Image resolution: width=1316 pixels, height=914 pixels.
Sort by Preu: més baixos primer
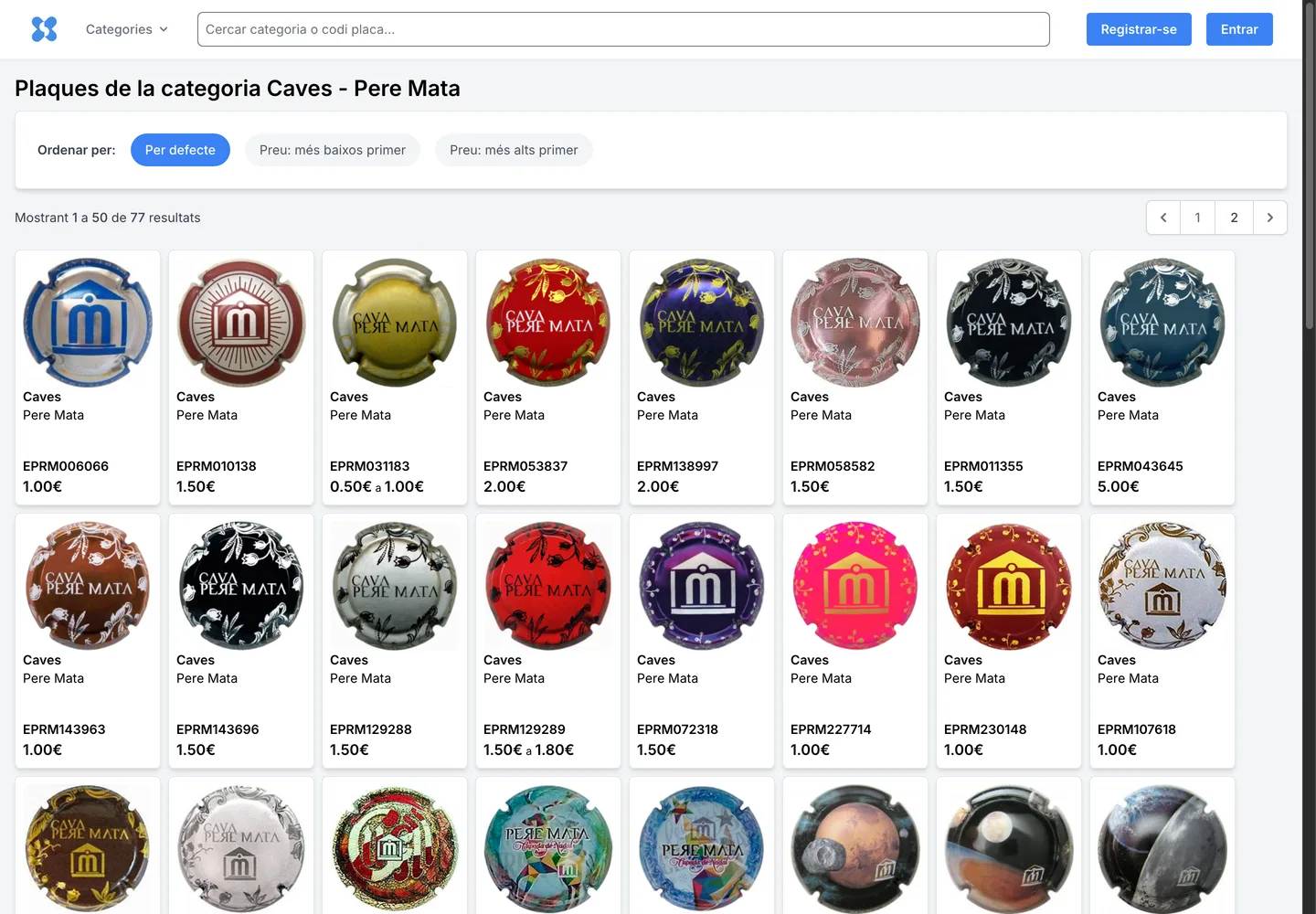333,150
